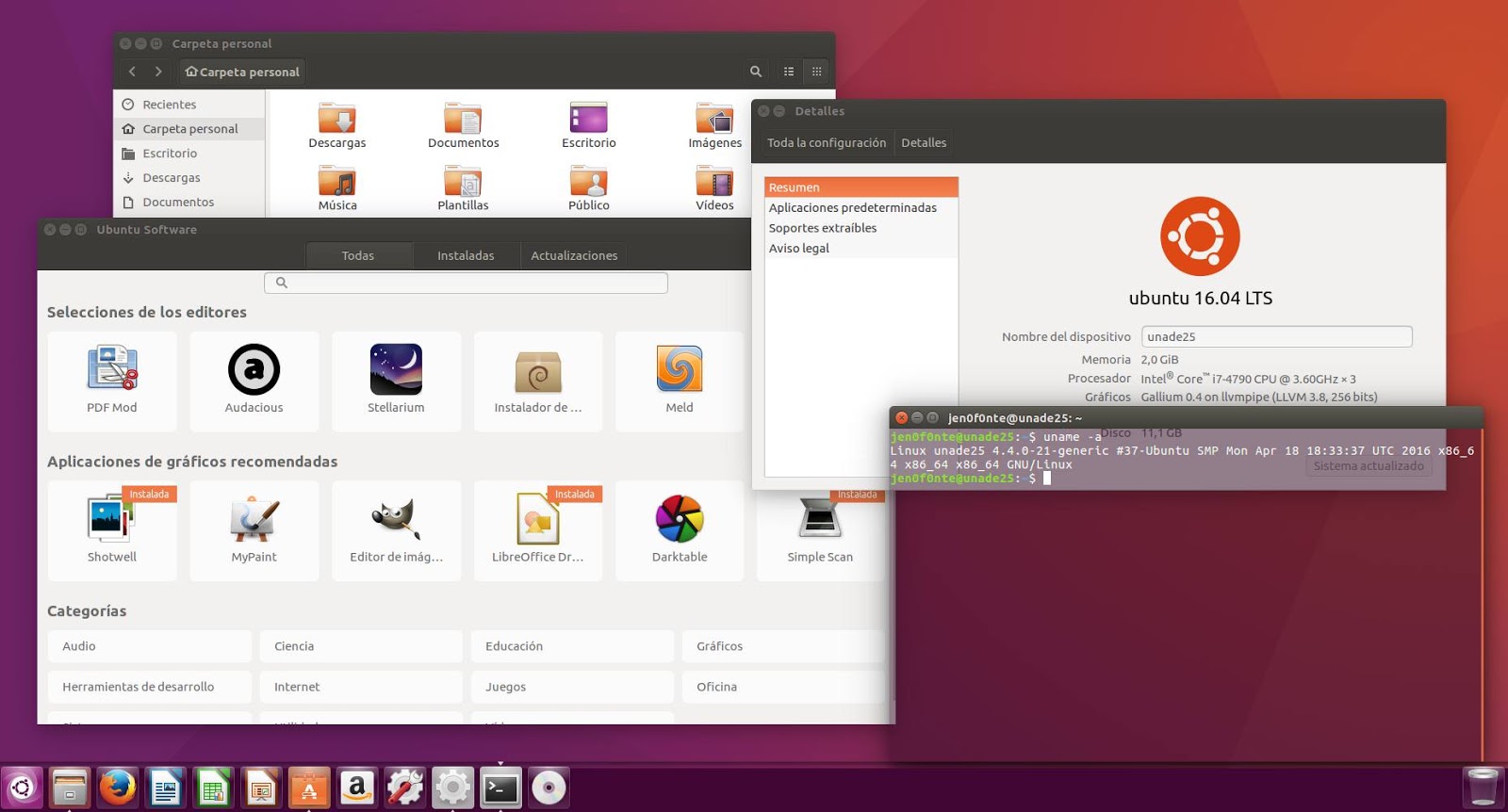Select Carpeta personal in sidebar
1508x812 pixels.
pyautogui.click(x=189, y=129)
